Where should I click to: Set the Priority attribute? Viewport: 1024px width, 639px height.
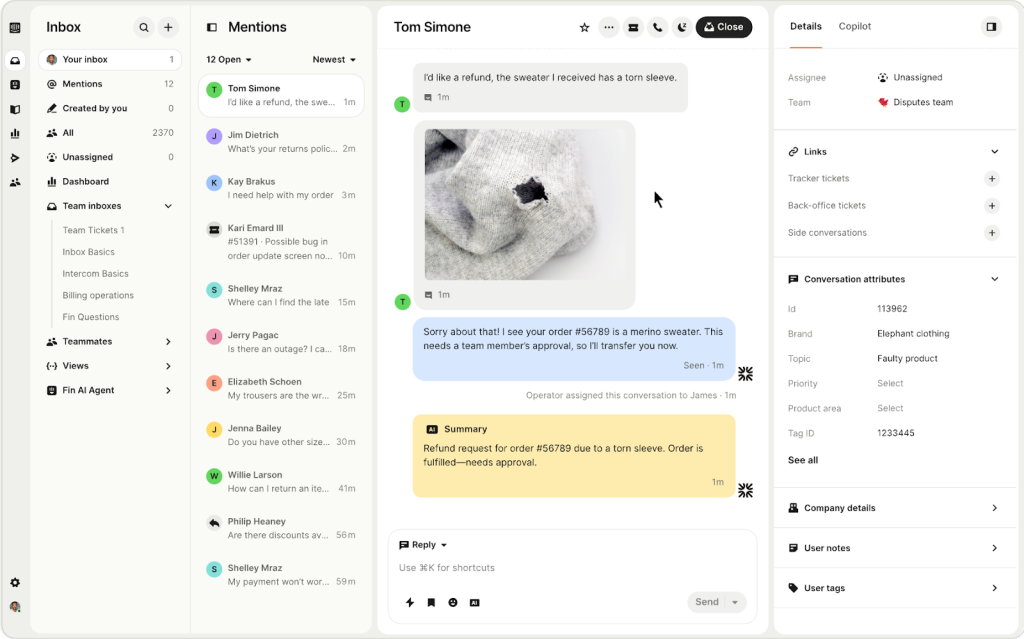pos(890,383)
